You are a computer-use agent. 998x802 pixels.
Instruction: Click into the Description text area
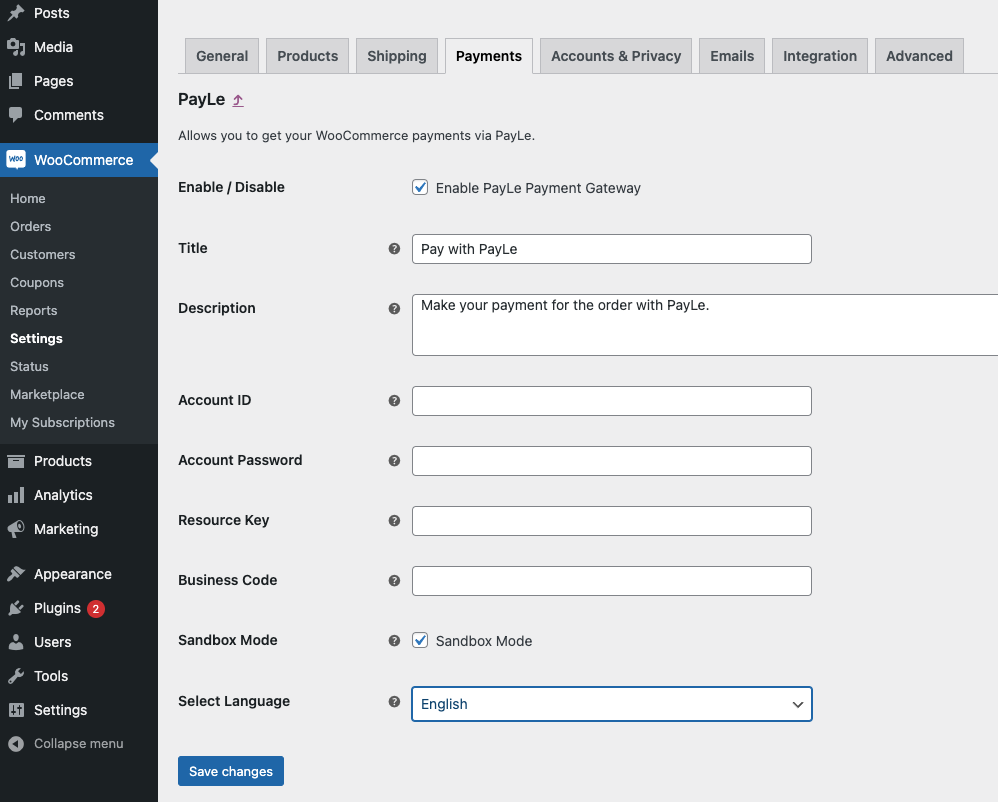point(705,325)
